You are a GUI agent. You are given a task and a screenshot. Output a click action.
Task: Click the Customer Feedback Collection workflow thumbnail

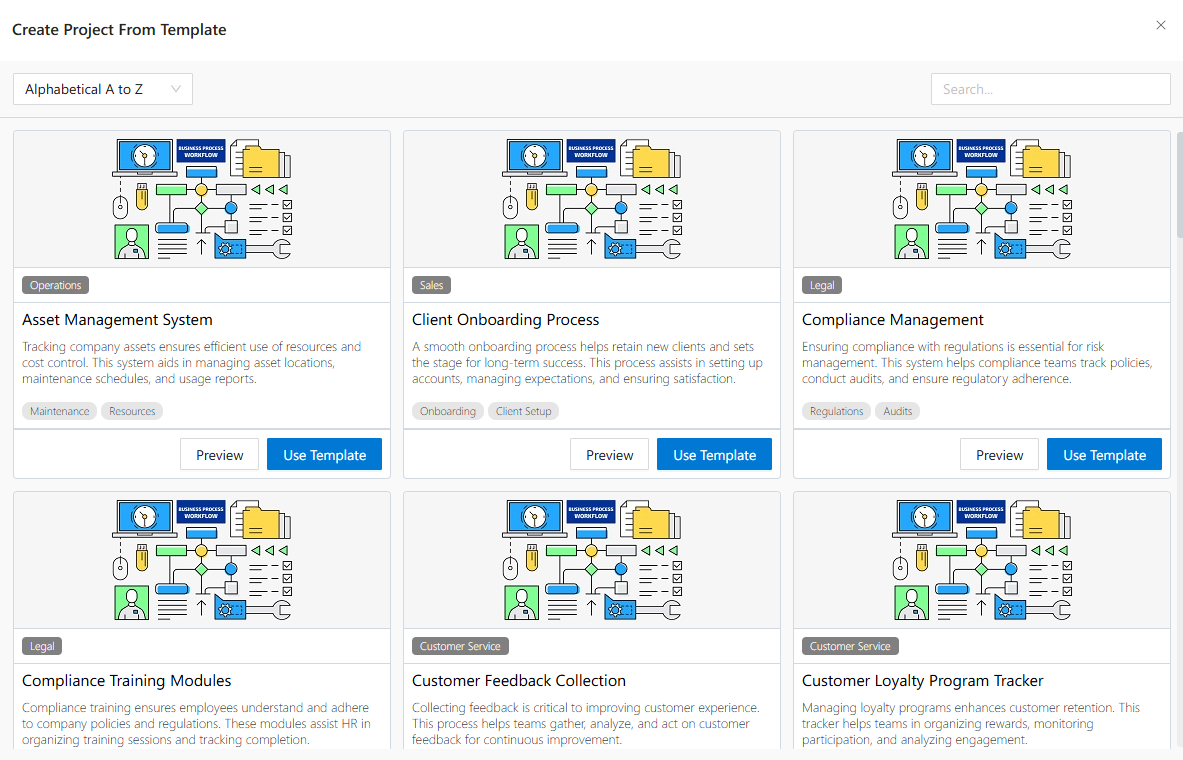(x=592, y=560)
